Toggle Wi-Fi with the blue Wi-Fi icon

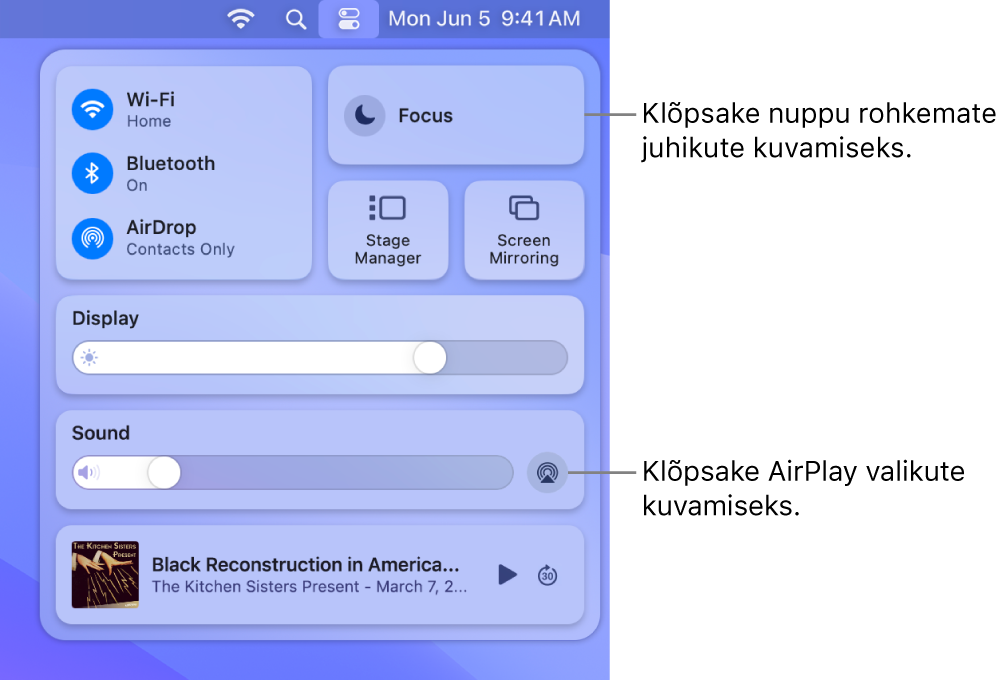[92, 110]
